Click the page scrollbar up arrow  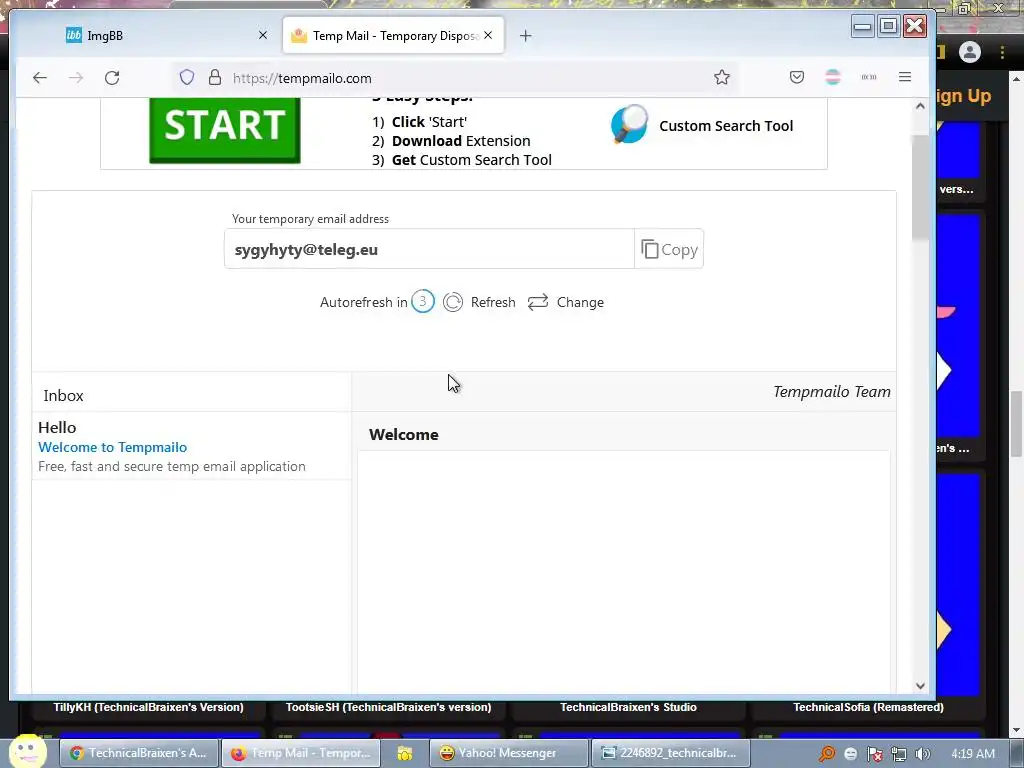920,106
